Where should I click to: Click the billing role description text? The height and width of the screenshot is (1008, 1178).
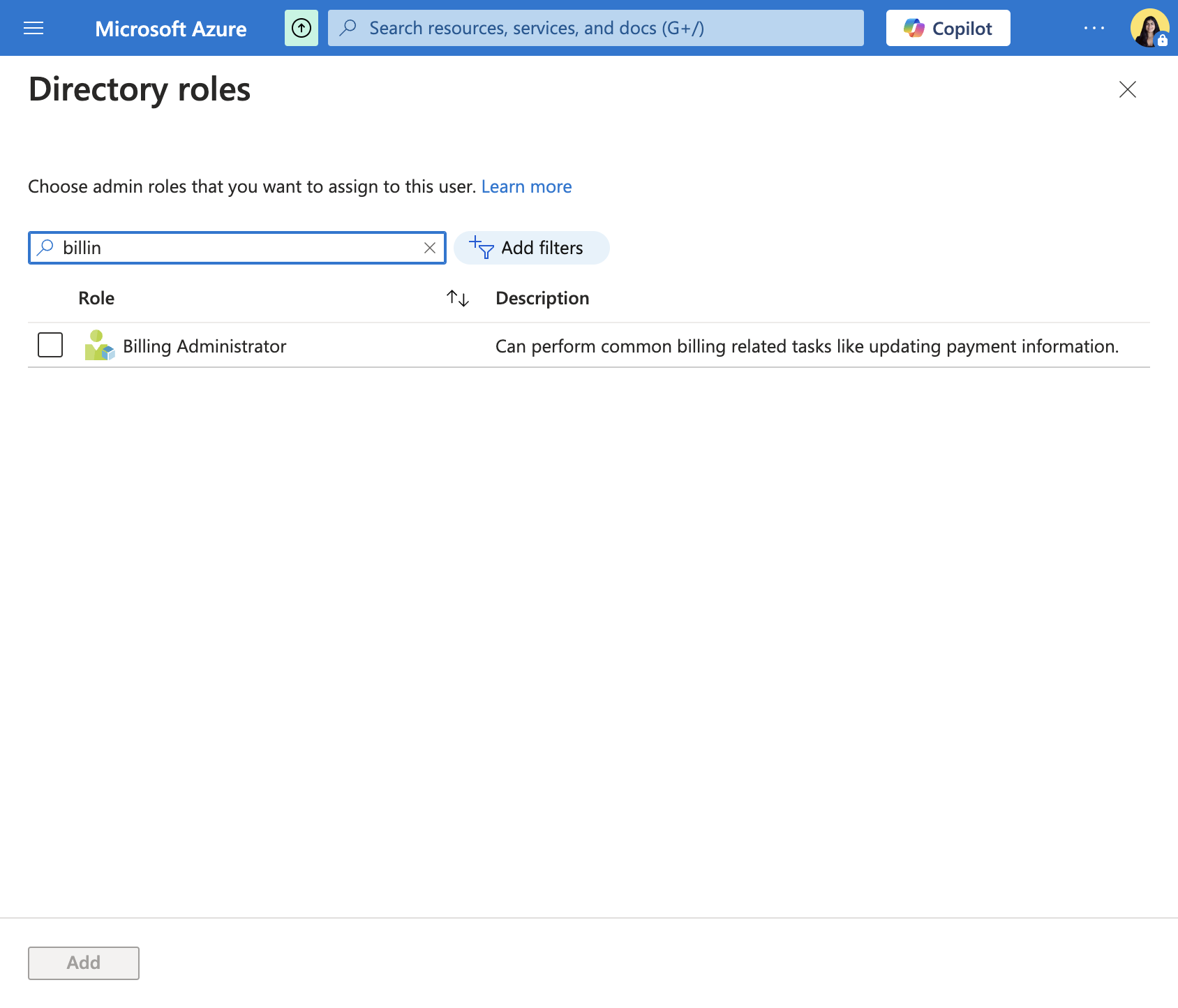pyautogui.click(x=807, y=346)
